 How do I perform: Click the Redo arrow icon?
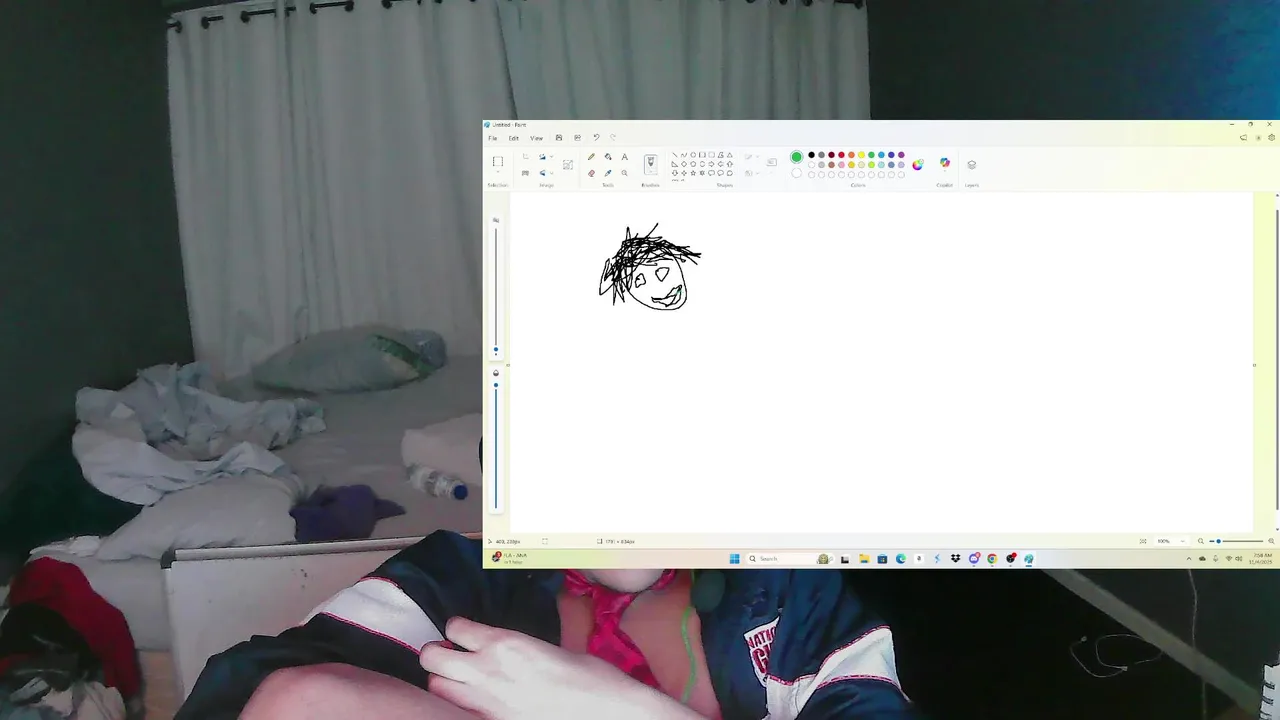pyautogui.click(x=613, y=138)
